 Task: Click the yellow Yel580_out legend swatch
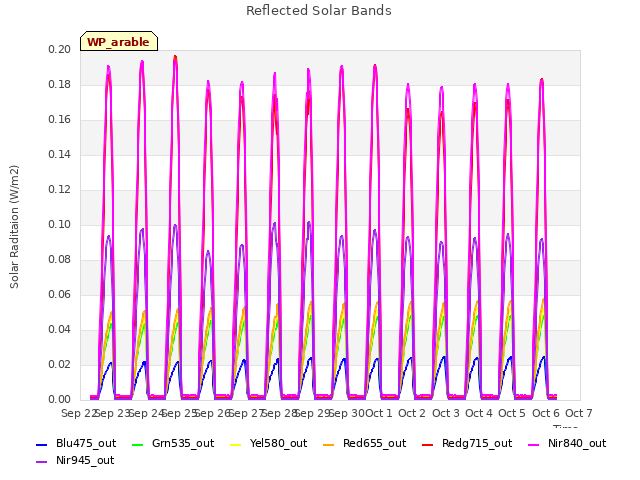pos(236,444)
